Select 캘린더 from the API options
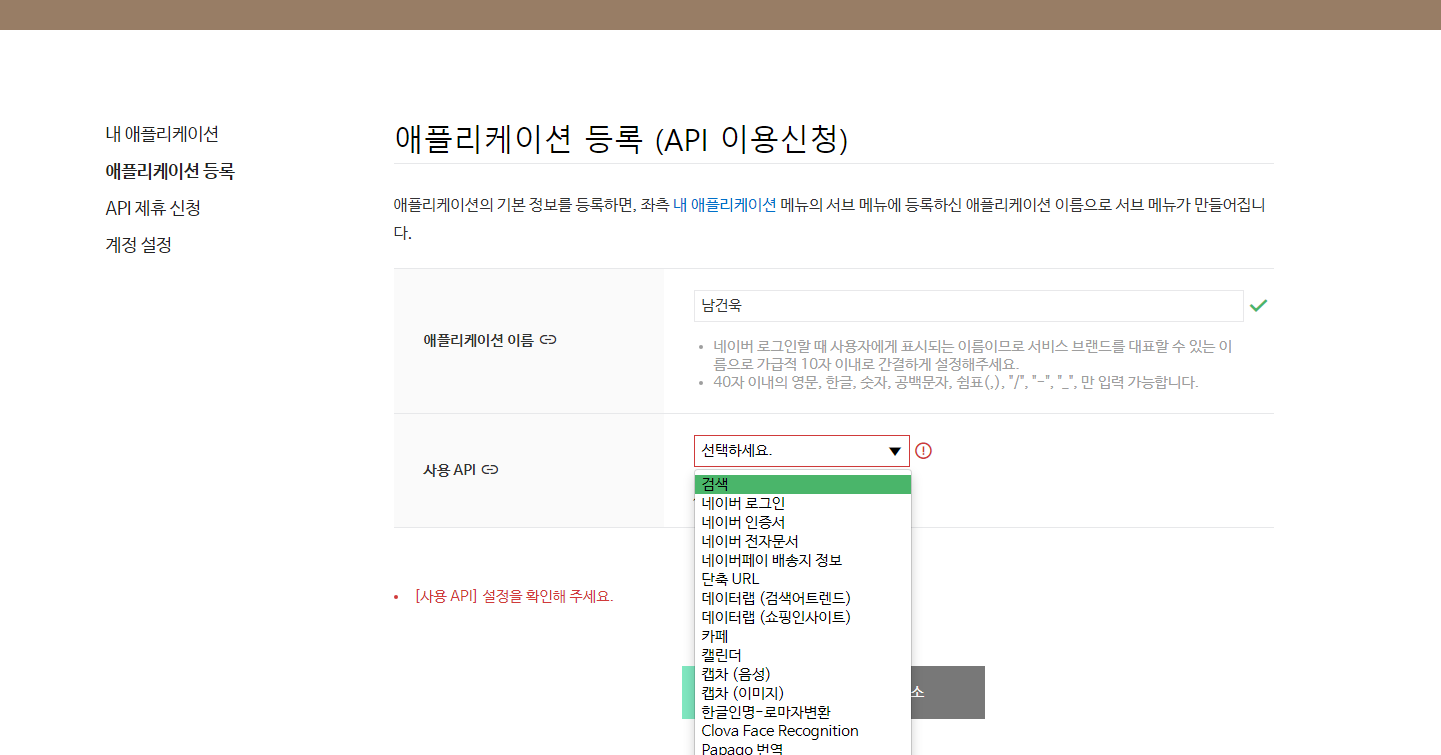This screenshot has height=755, width=1441. pyautogui.click(x=803, y=655)
